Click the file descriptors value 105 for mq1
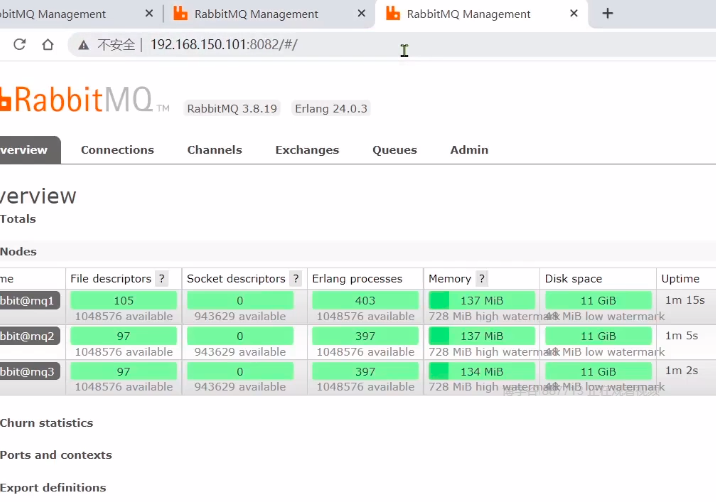 [x=124, y=301]
